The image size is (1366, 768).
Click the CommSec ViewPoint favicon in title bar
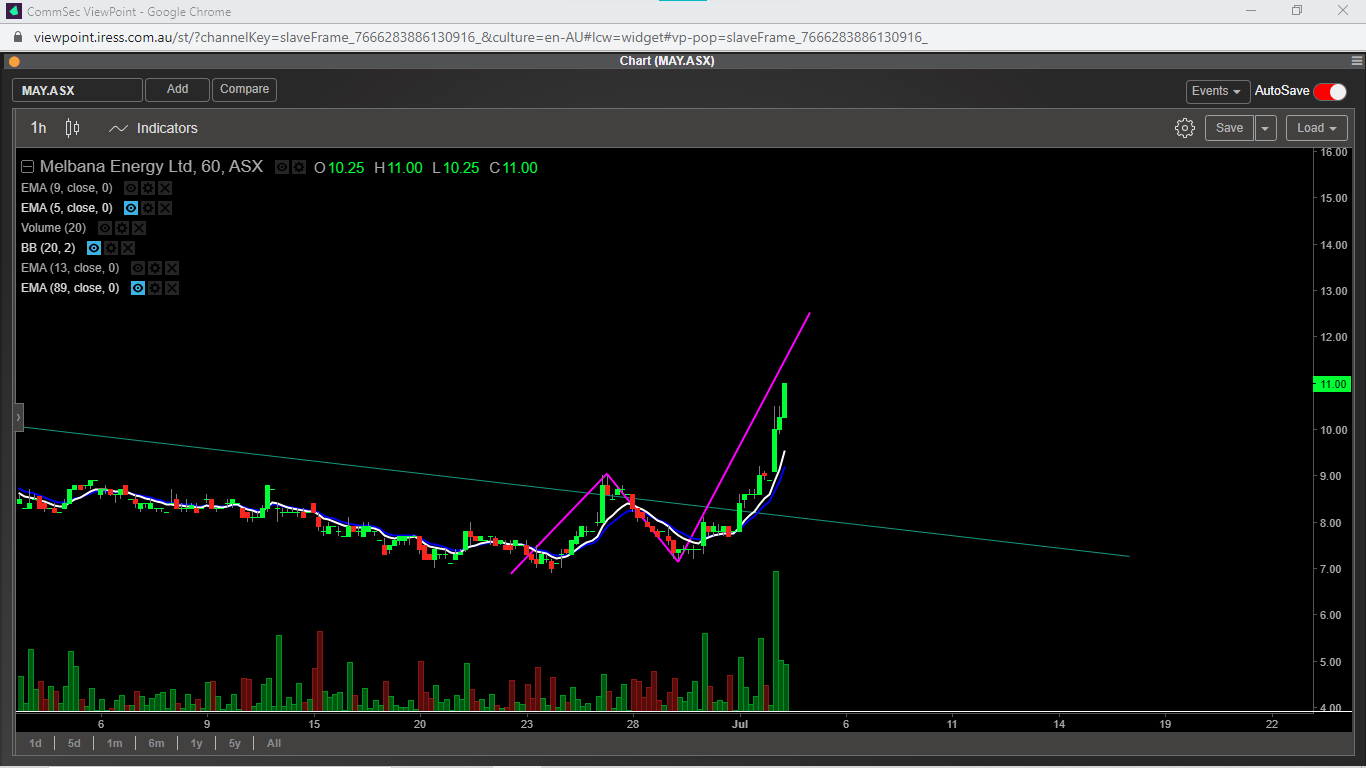(x=14, y=11)
